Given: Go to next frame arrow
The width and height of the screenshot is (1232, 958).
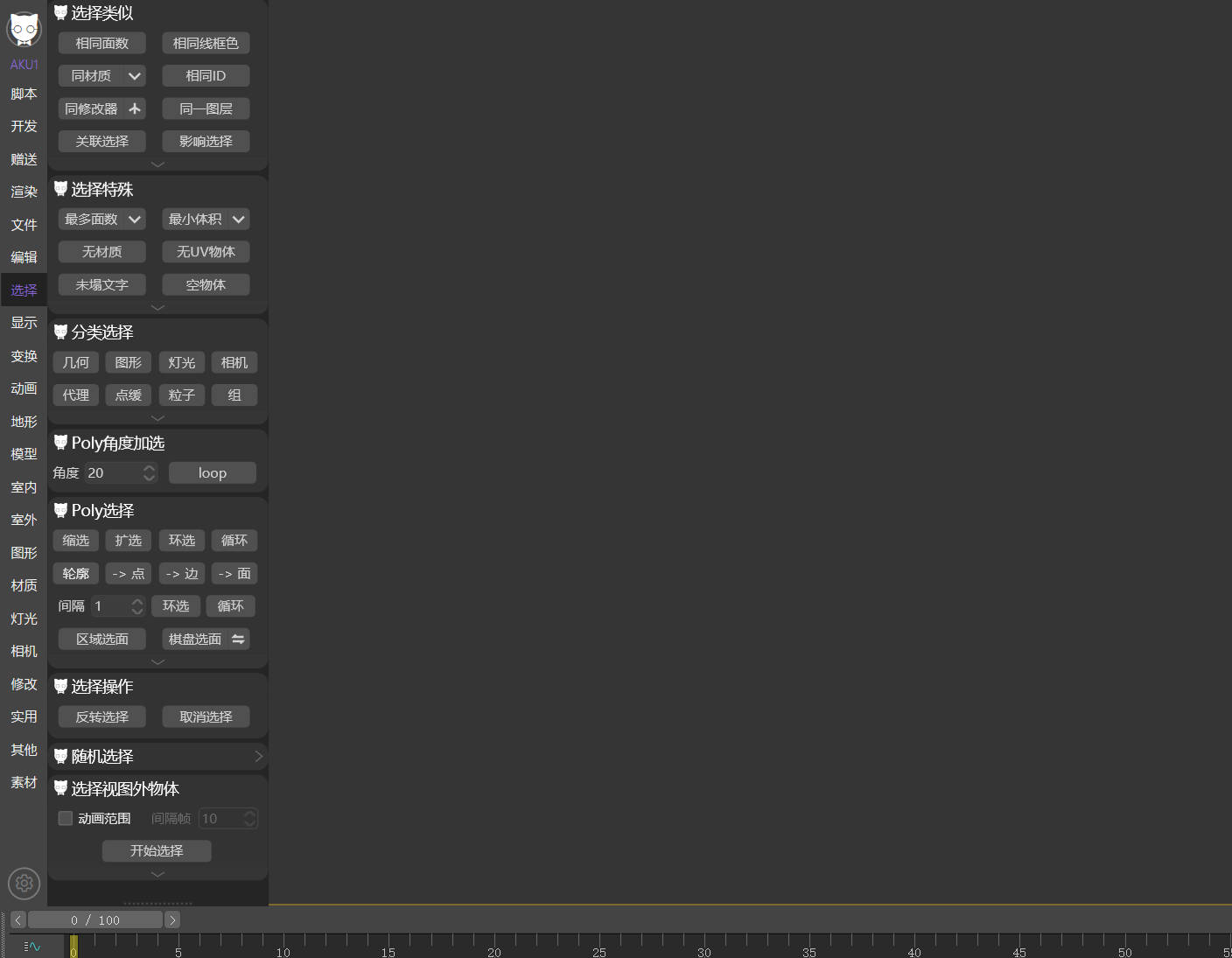Looking at the screenshot, I should point(172,920).
